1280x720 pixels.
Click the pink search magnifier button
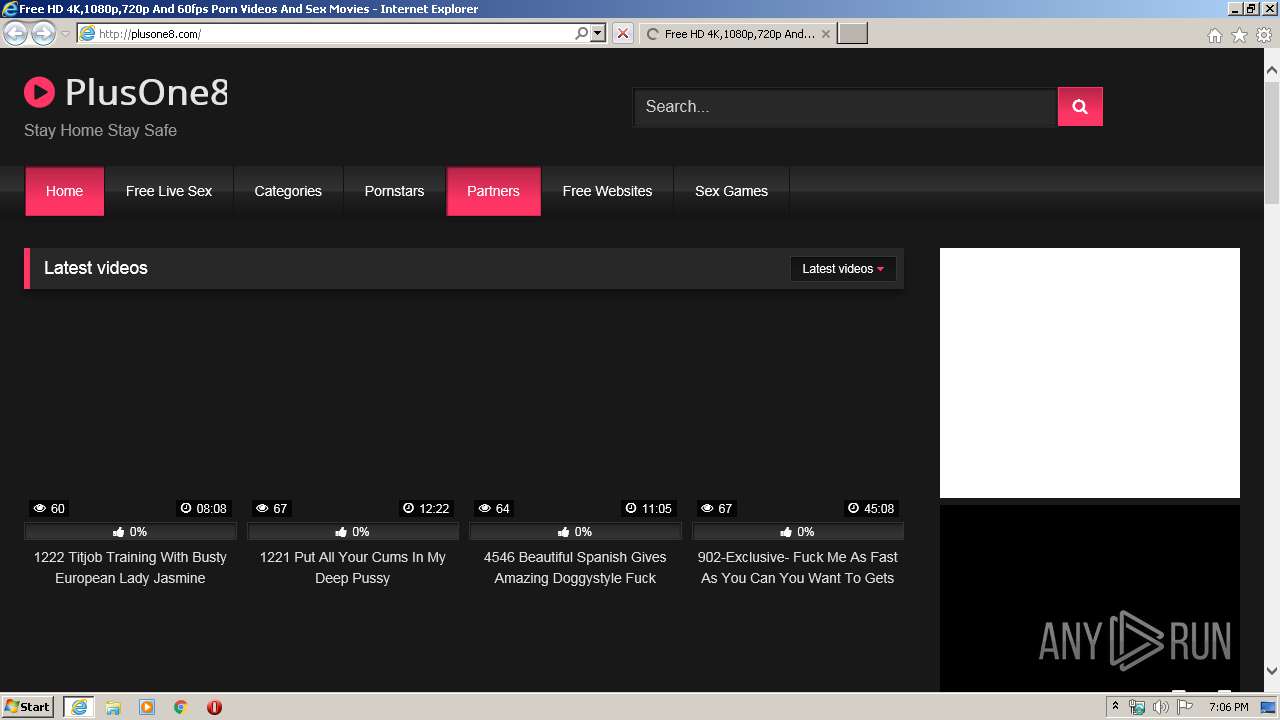(1080, 107)
